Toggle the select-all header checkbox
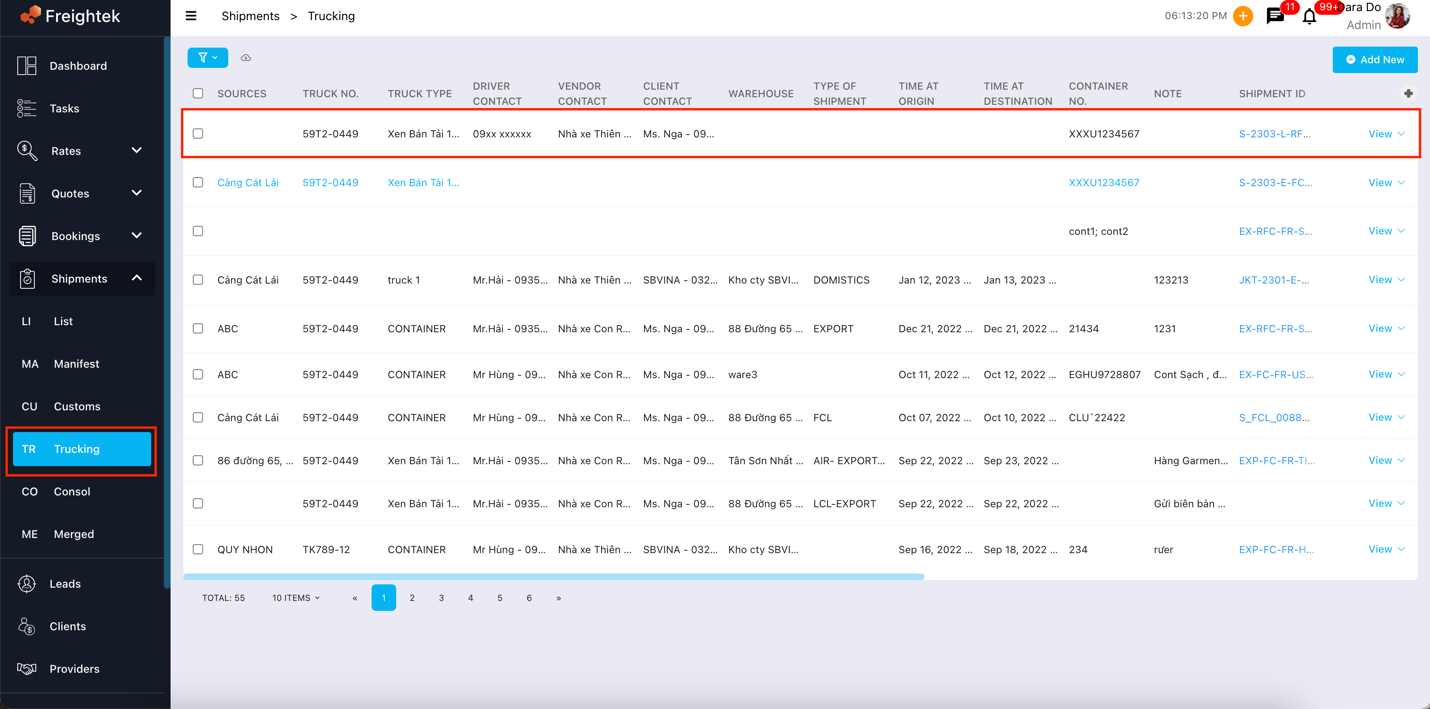This screenshot has width=1430, height=709. [x=198, y=93]
